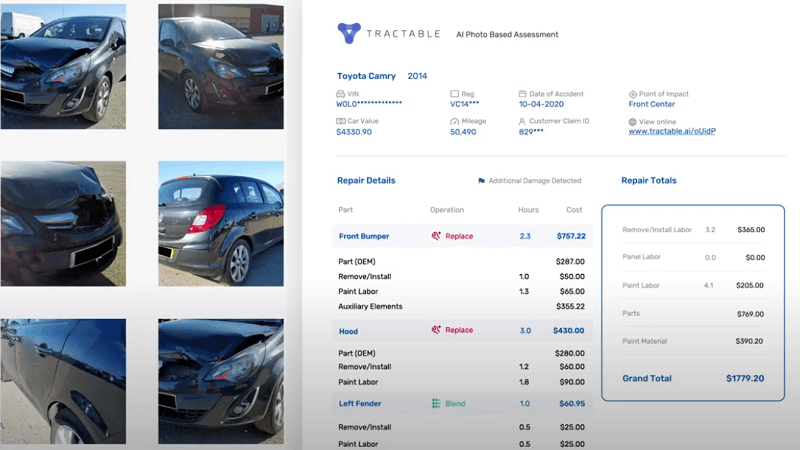Click the $355.22 auxiliary elements cost

(x=570, y=307)
